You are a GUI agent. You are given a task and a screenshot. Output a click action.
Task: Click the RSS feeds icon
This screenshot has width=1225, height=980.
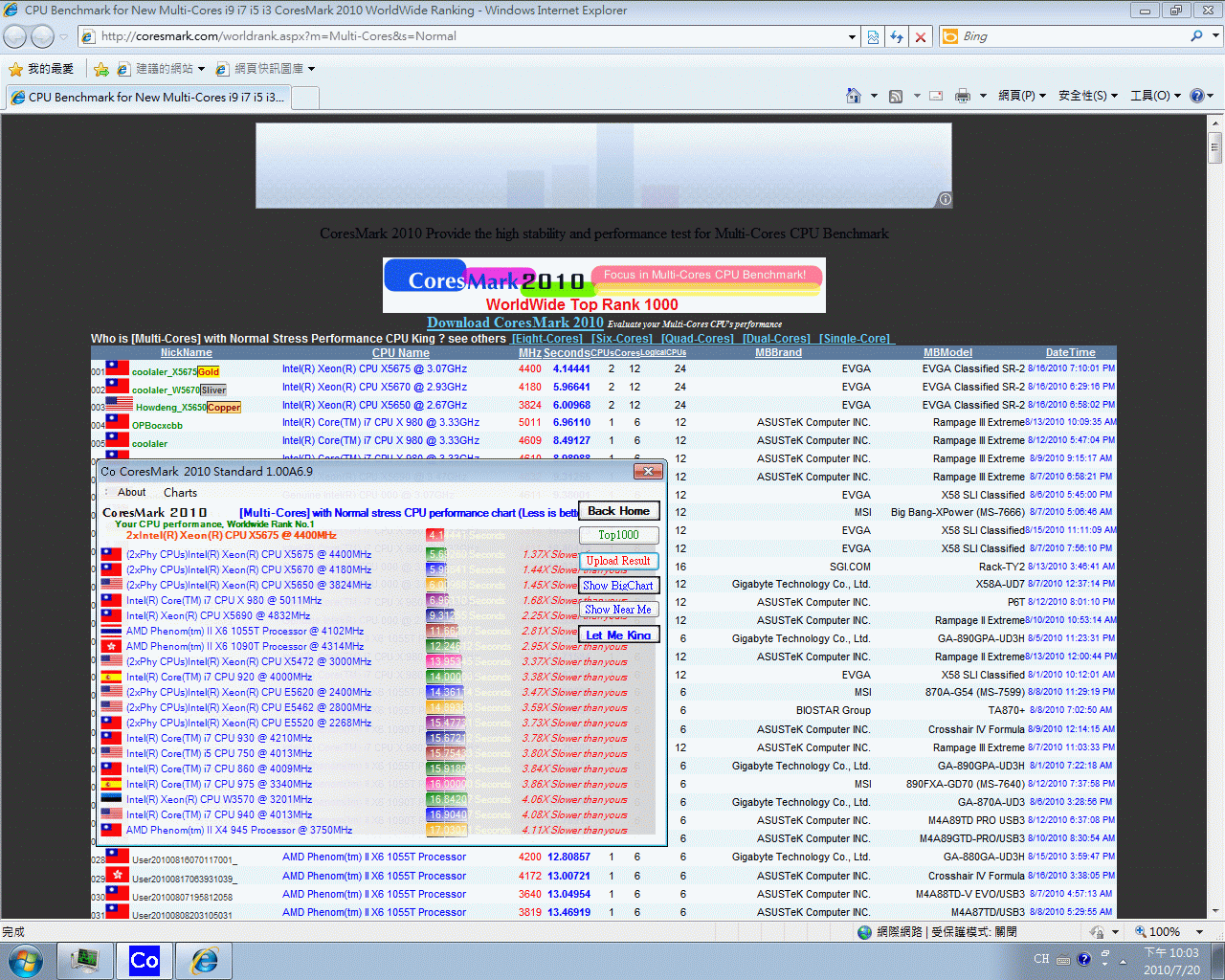(896, 96)
